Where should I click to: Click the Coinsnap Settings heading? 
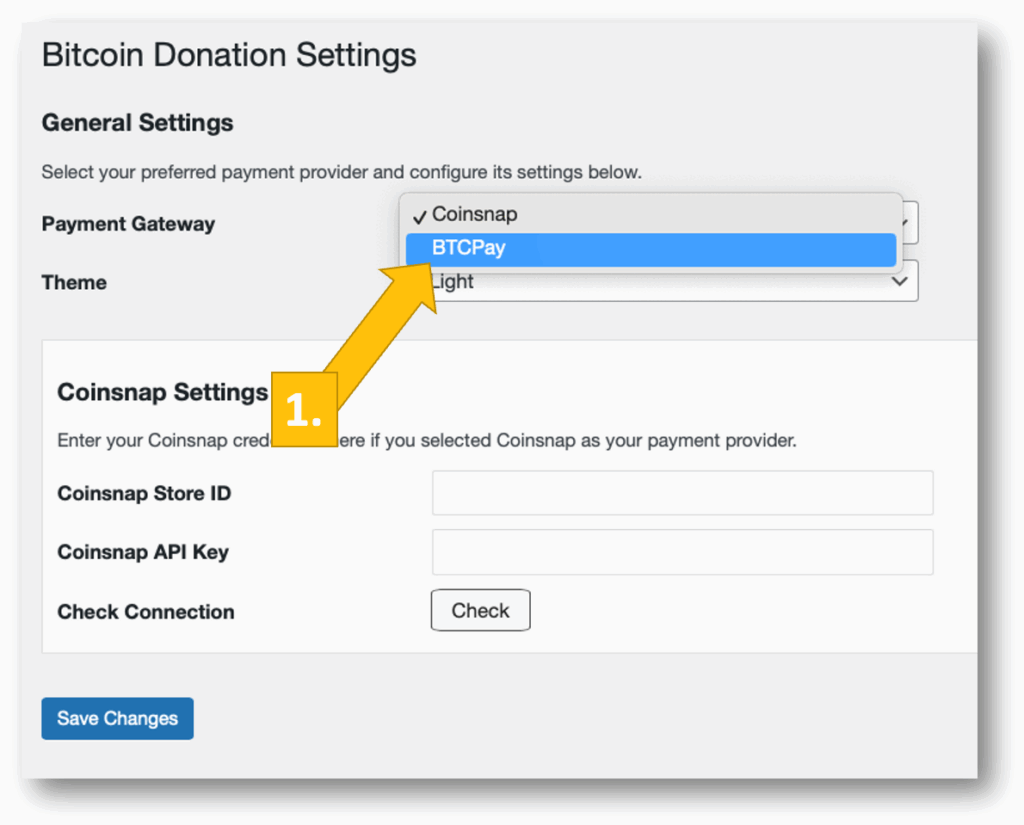(x=162, y=392)
